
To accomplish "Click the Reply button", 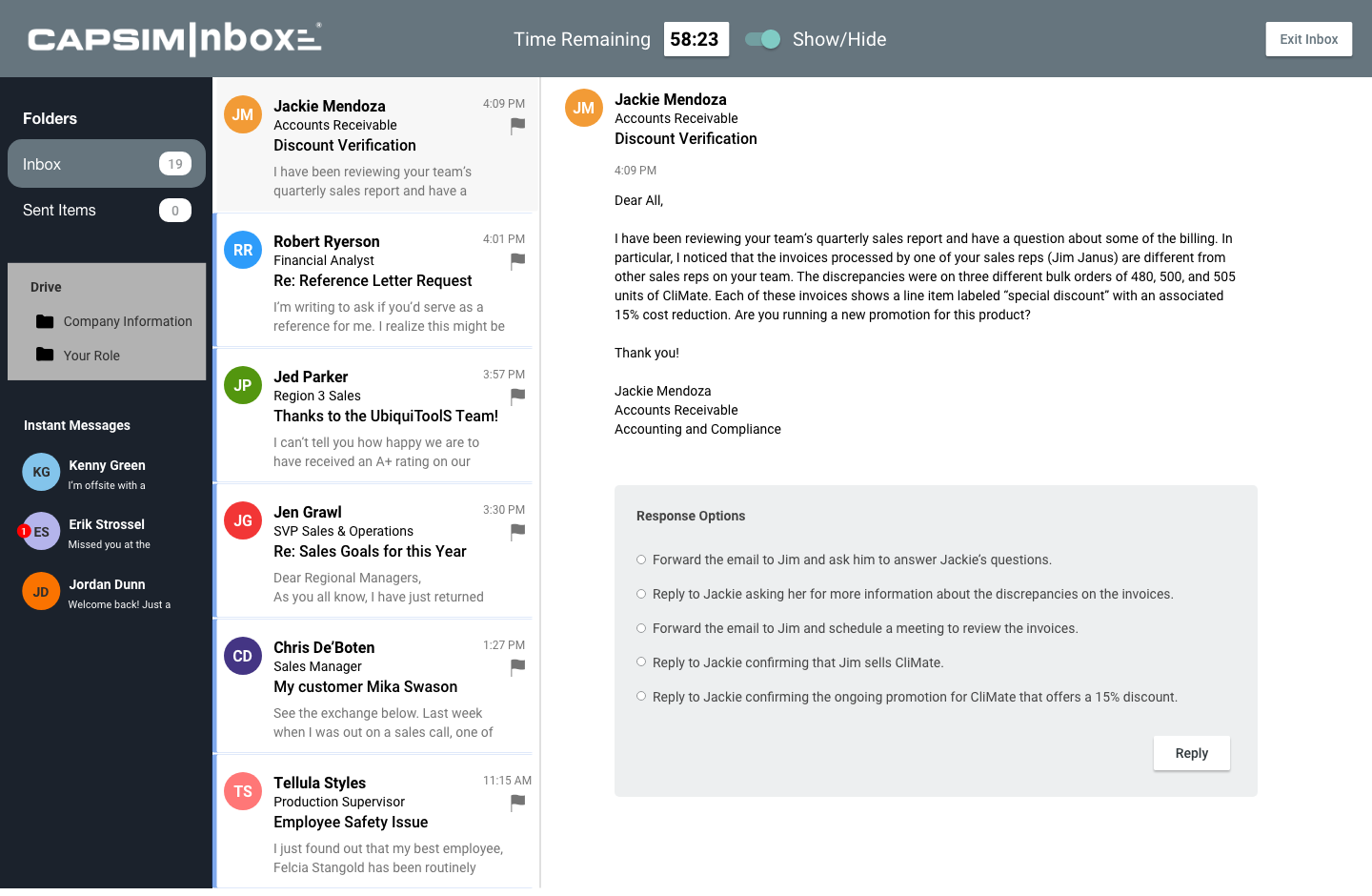I will (x=1191, y=753).
